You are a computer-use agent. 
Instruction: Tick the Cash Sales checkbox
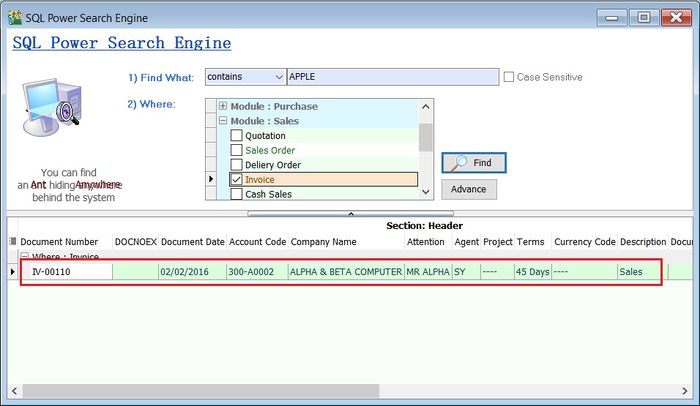pyautogui.click(x=237, y=194)
